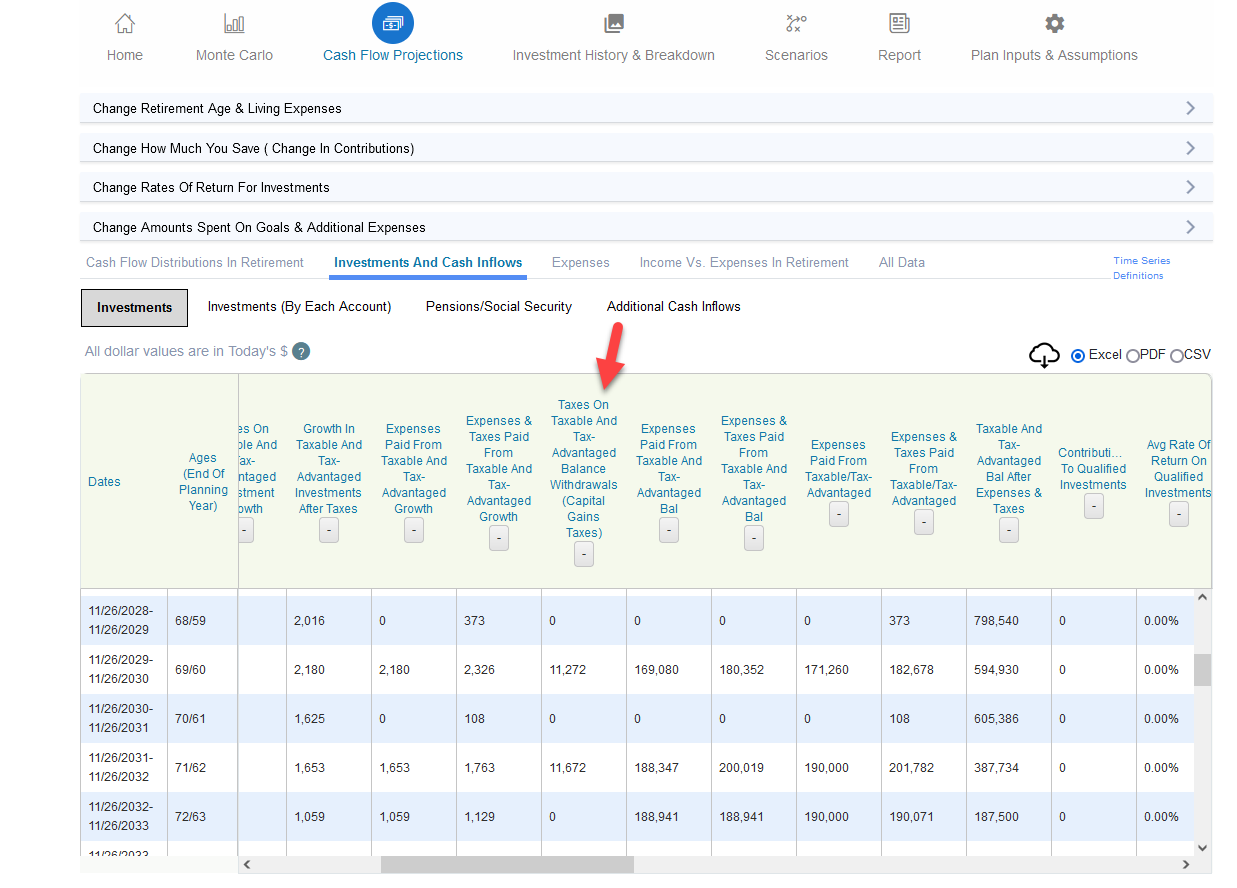Click the date range 11/26/2028-11/26/2029 cell
The width and height of the screenshot is (1237, 888).
click(124, 620)
